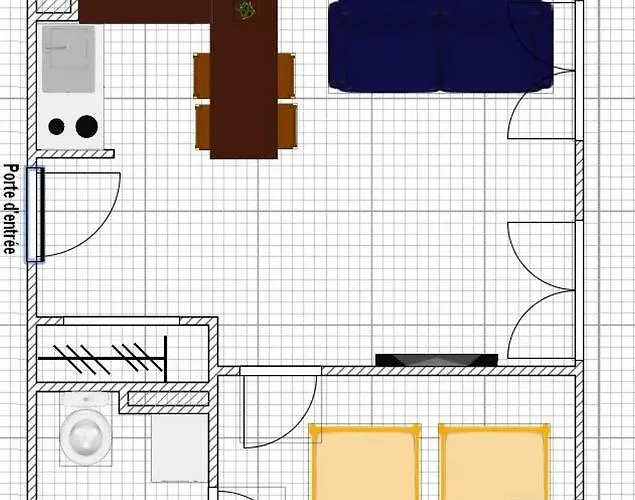The width and height of the screenshot is (635, 500).
Task: Select the upper left orange chair
Action: 202,76
